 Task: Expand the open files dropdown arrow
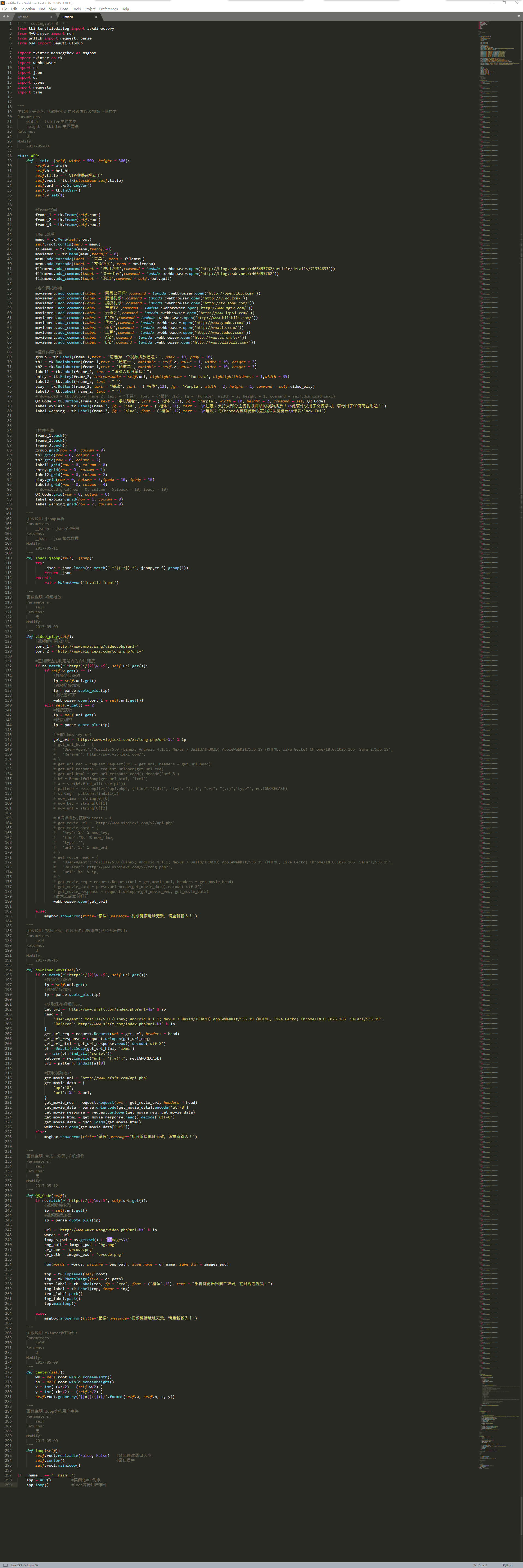(518, 16)
